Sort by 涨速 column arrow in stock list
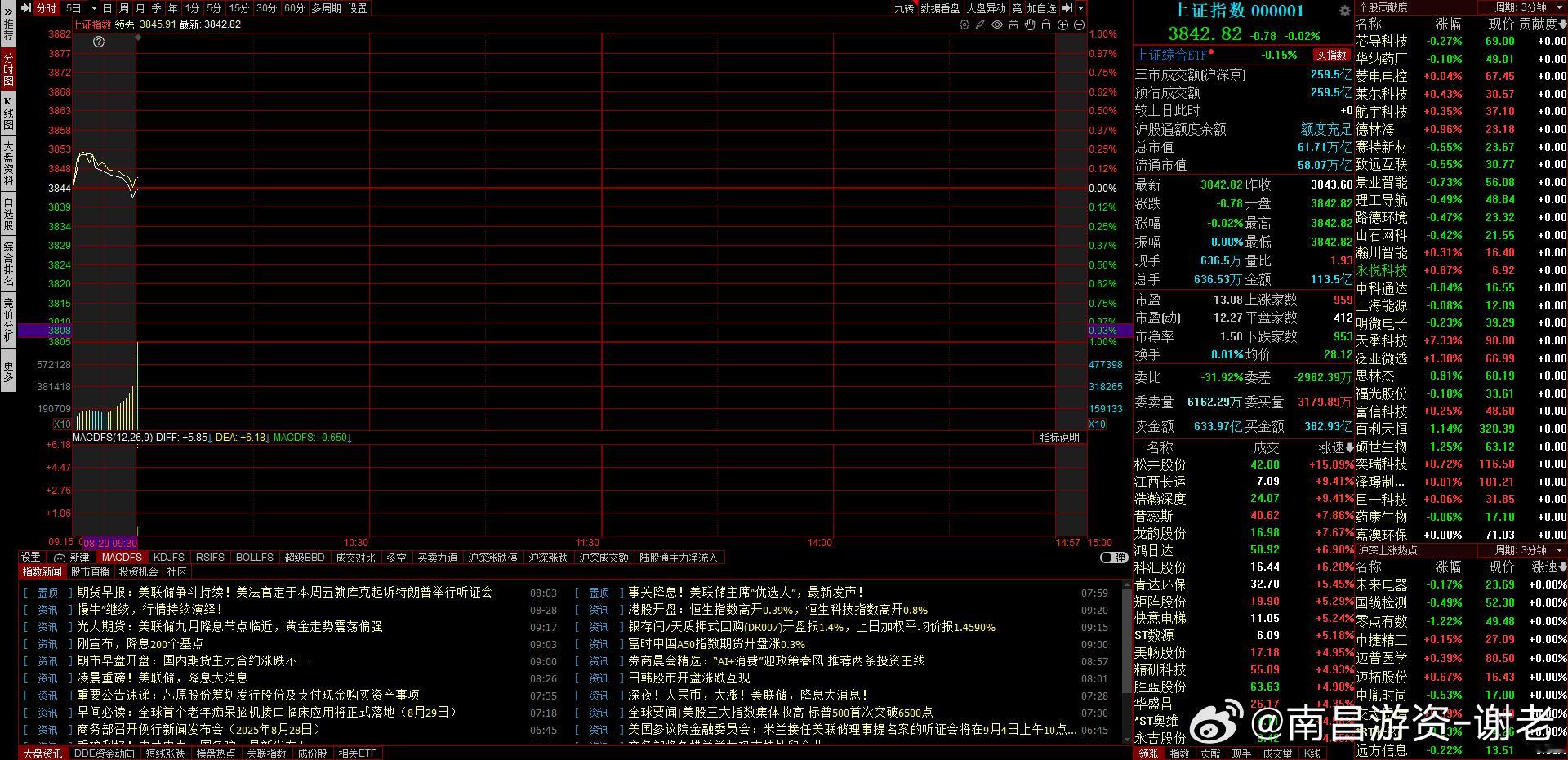Viewport: 1568px width, 760px height. pos(1350,447)
